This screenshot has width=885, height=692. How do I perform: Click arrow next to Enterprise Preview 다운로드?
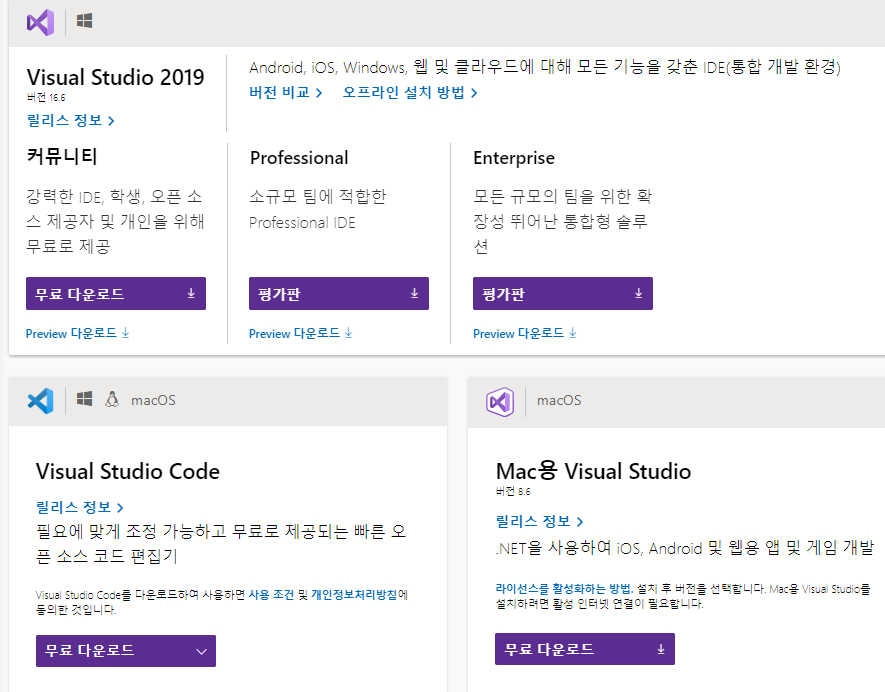pyautogui.click(x=572, y=332)
